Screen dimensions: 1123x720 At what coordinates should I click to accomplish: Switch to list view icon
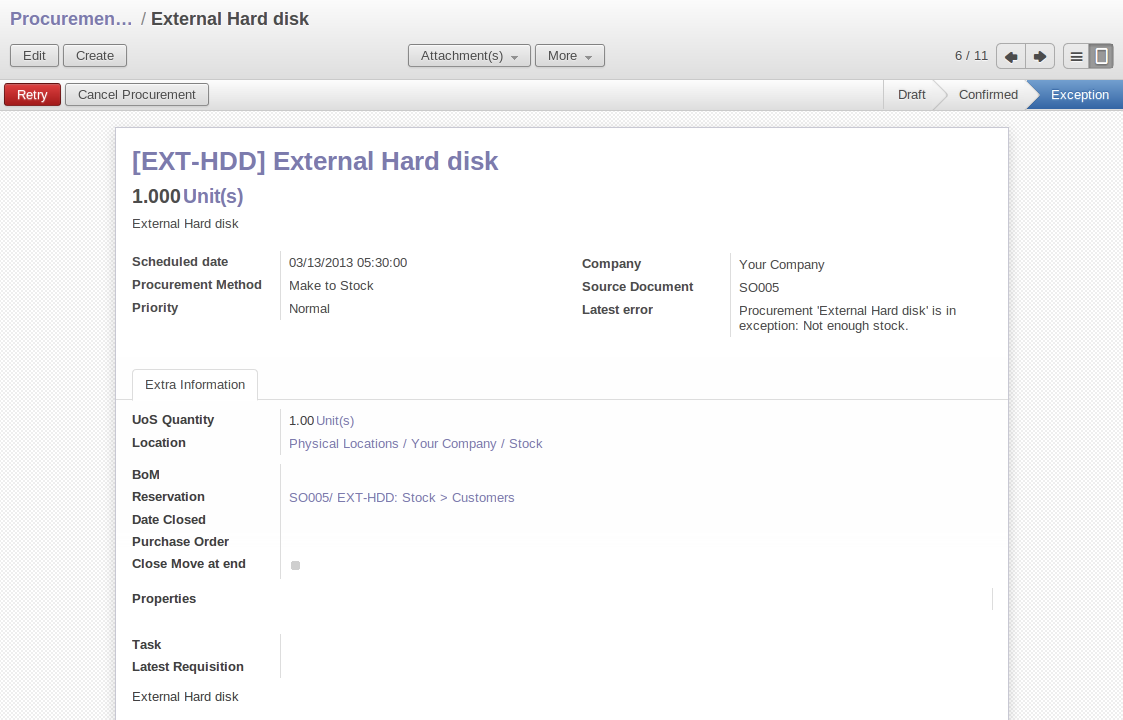click(1076, 56)
